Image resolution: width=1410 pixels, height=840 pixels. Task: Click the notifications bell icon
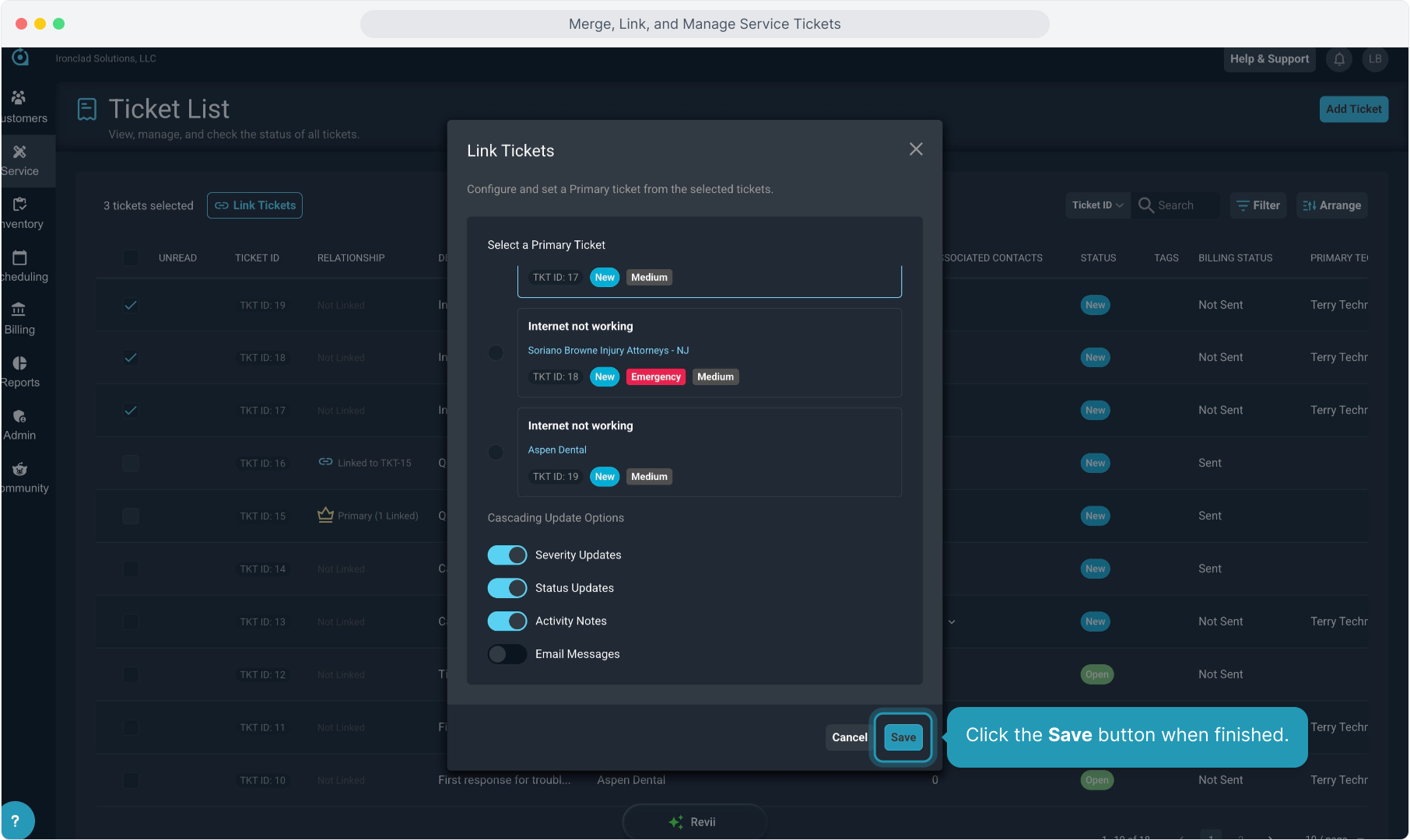pyautogui.click(x=1339, y=59)
